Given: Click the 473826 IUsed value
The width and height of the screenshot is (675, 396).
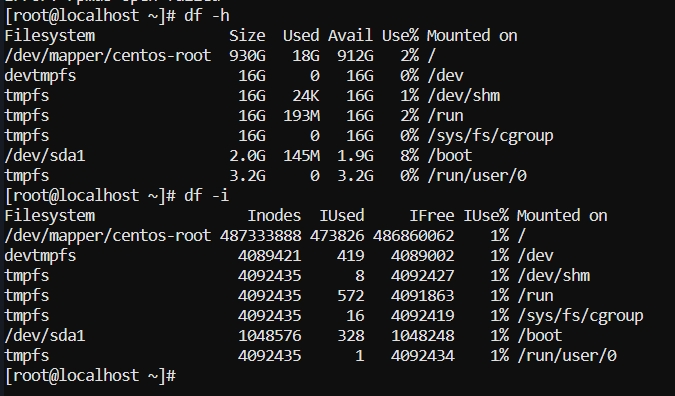Looking at the screenshot, I should [337, 236].
